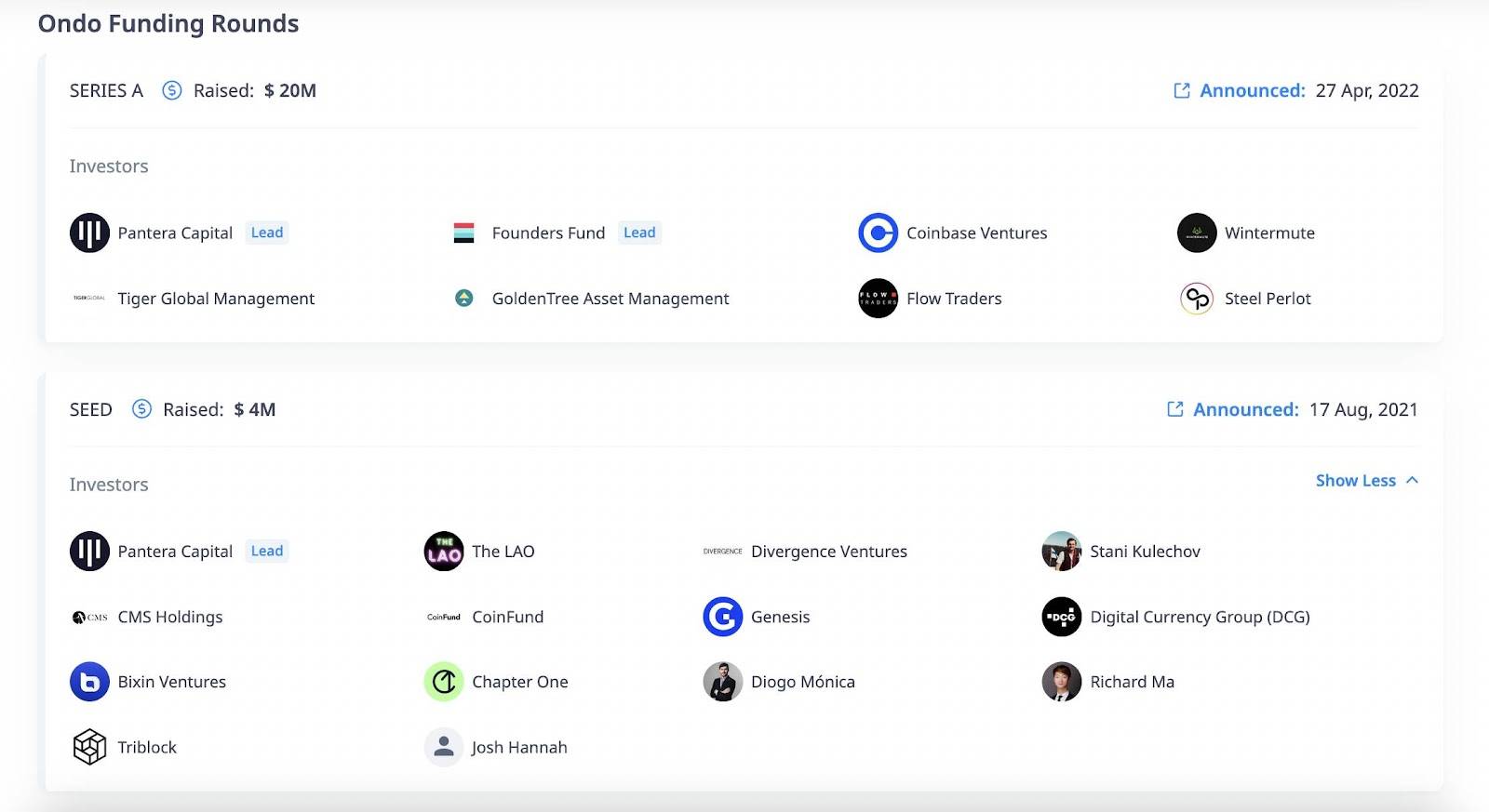Screen dimensions: 1489x812
Task: Click the CoinFund name text
Action: pyautogui.click(x=508, y=617)
